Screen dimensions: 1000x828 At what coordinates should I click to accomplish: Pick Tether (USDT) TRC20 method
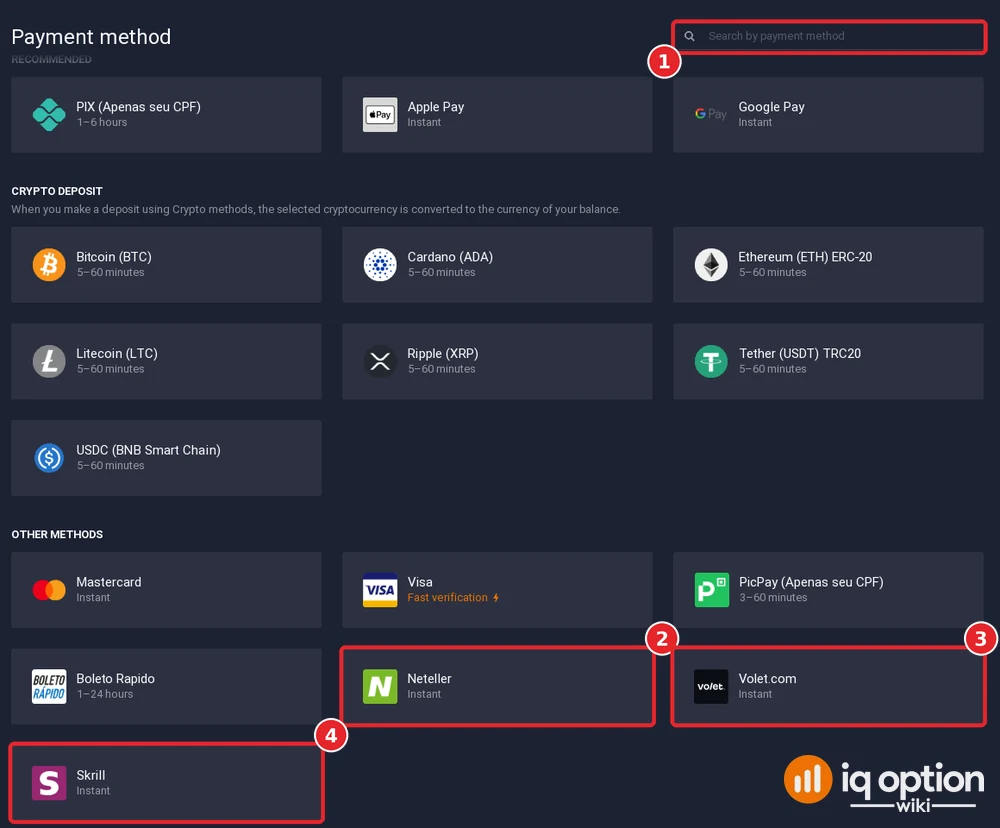(x=828, y=361)
